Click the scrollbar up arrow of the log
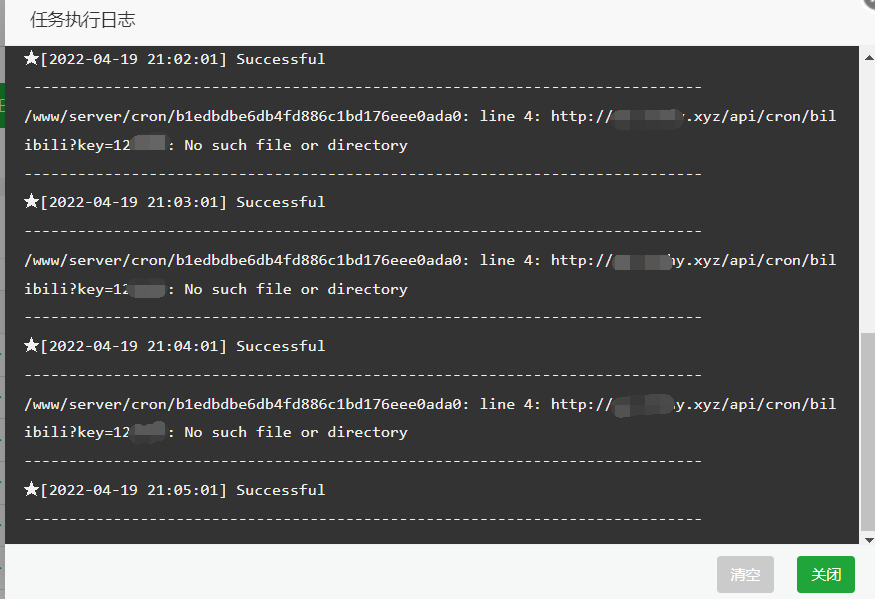The width and height of the screenshot is (875, 599). [868, 57]
